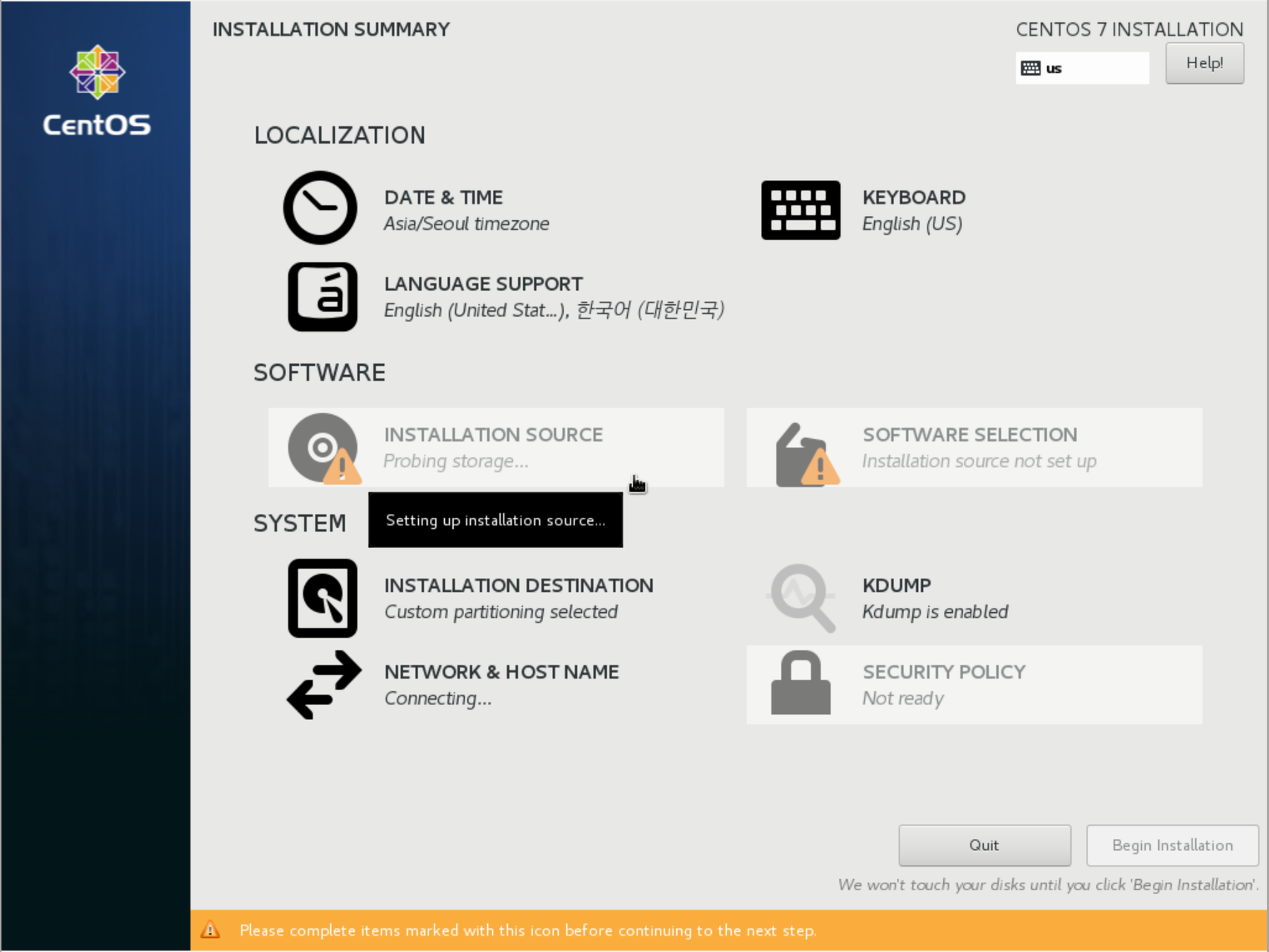Click the keyboard icon in layout indicator

[x=1030, y=68]
